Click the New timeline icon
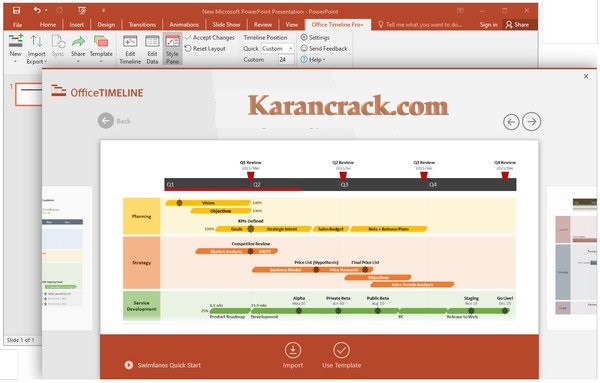Screen dimensions: 600x383 click(x=16, y=41)
